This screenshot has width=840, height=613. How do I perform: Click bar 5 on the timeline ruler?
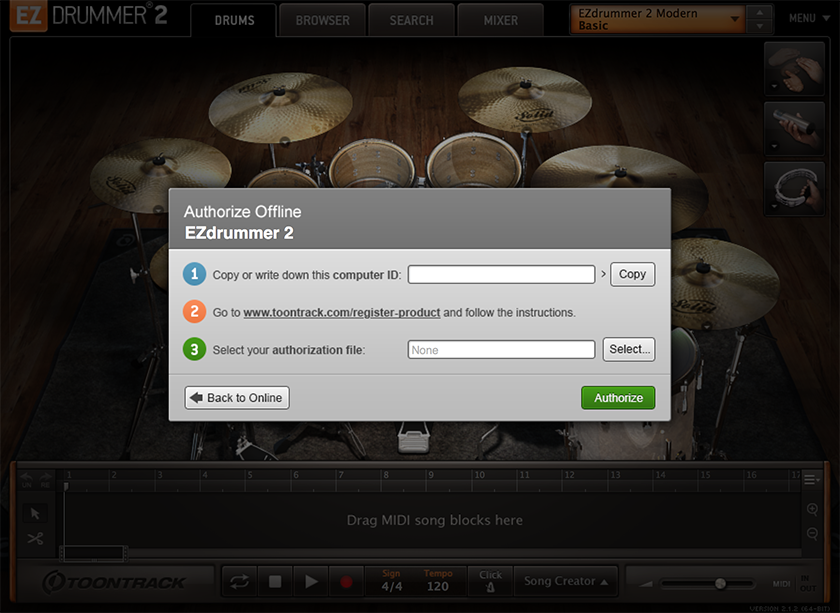click(x=250, y=475)
